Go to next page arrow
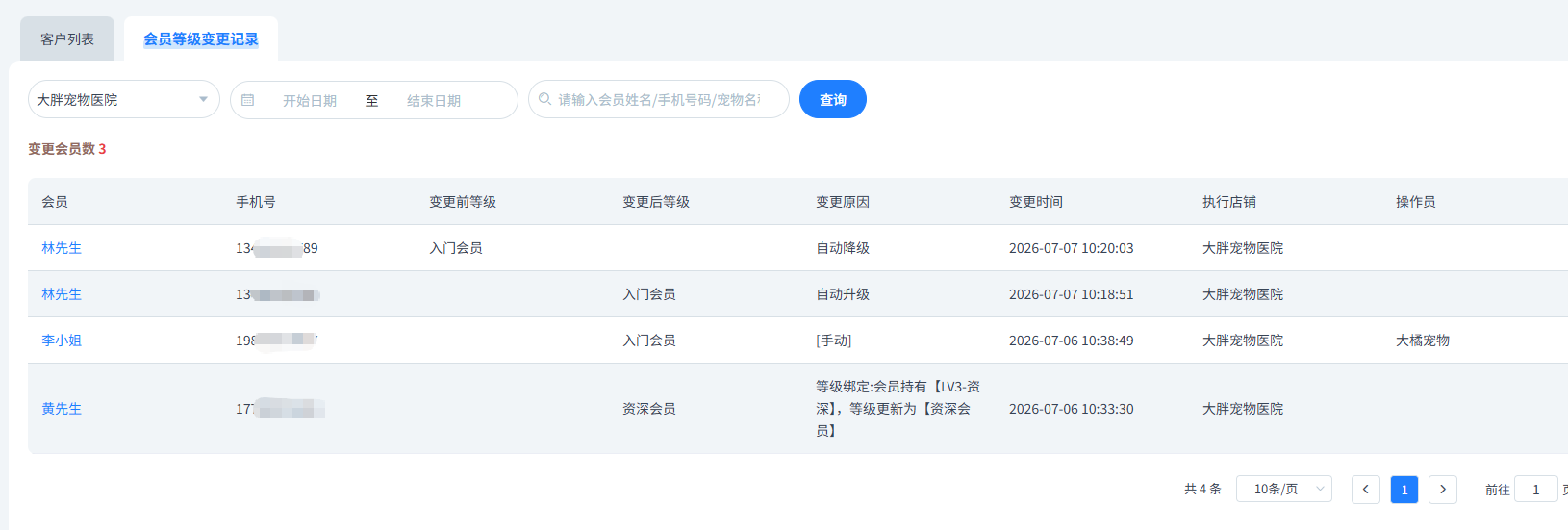This screenshot has width=1568, height=530. (x=1443, y=490)
